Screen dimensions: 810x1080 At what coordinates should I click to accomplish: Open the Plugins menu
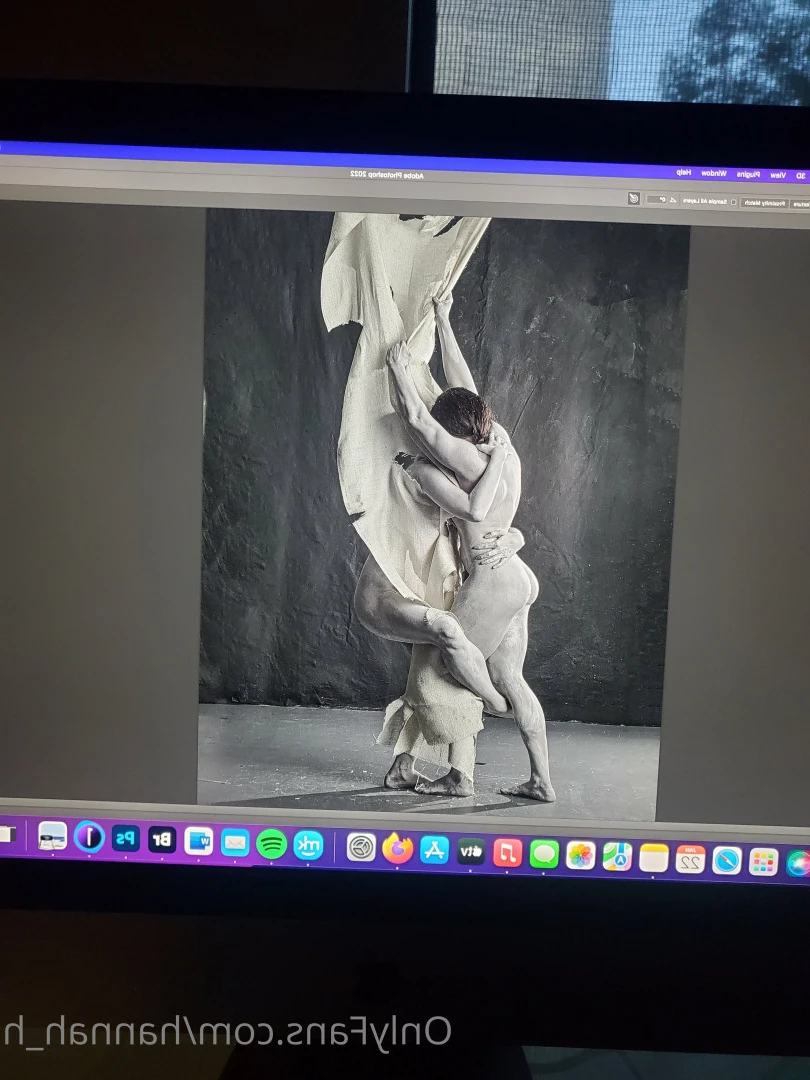749,174
